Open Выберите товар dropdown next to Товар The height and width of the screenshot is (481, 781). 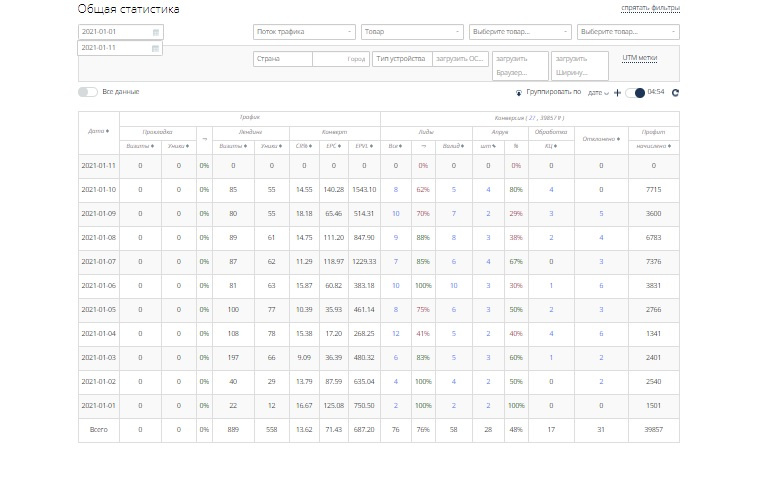pos(520,32)
